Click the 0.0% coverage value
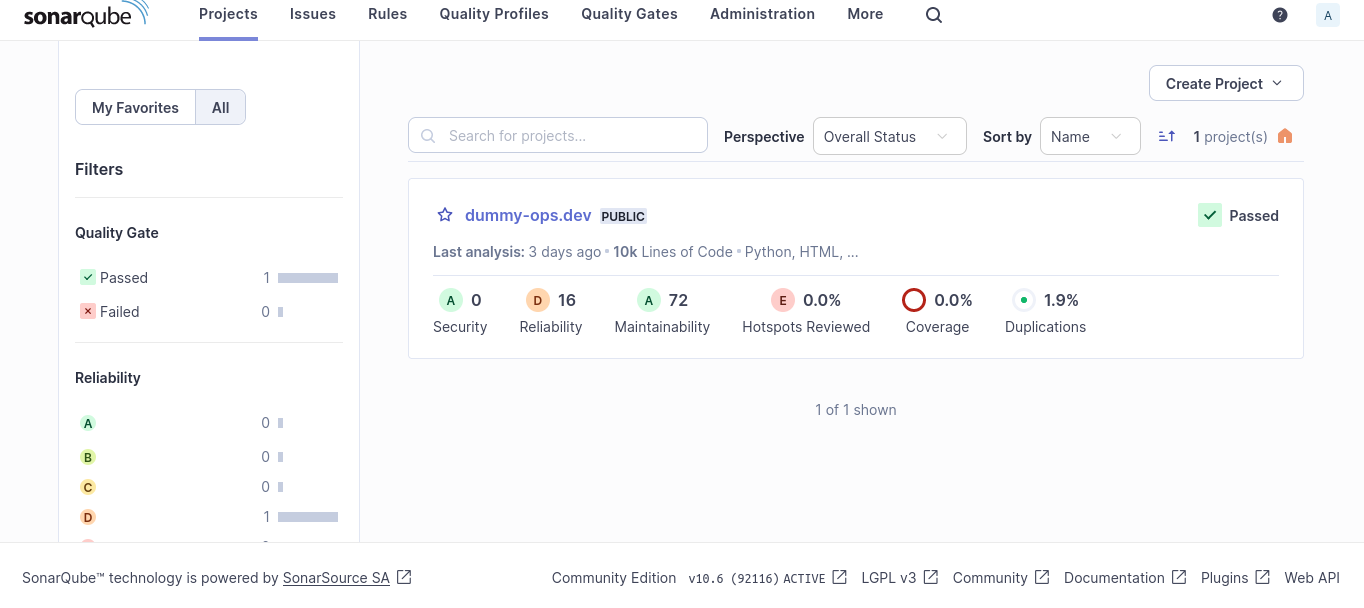Screen dimensions: 1364x608 [x=953, y=300]
